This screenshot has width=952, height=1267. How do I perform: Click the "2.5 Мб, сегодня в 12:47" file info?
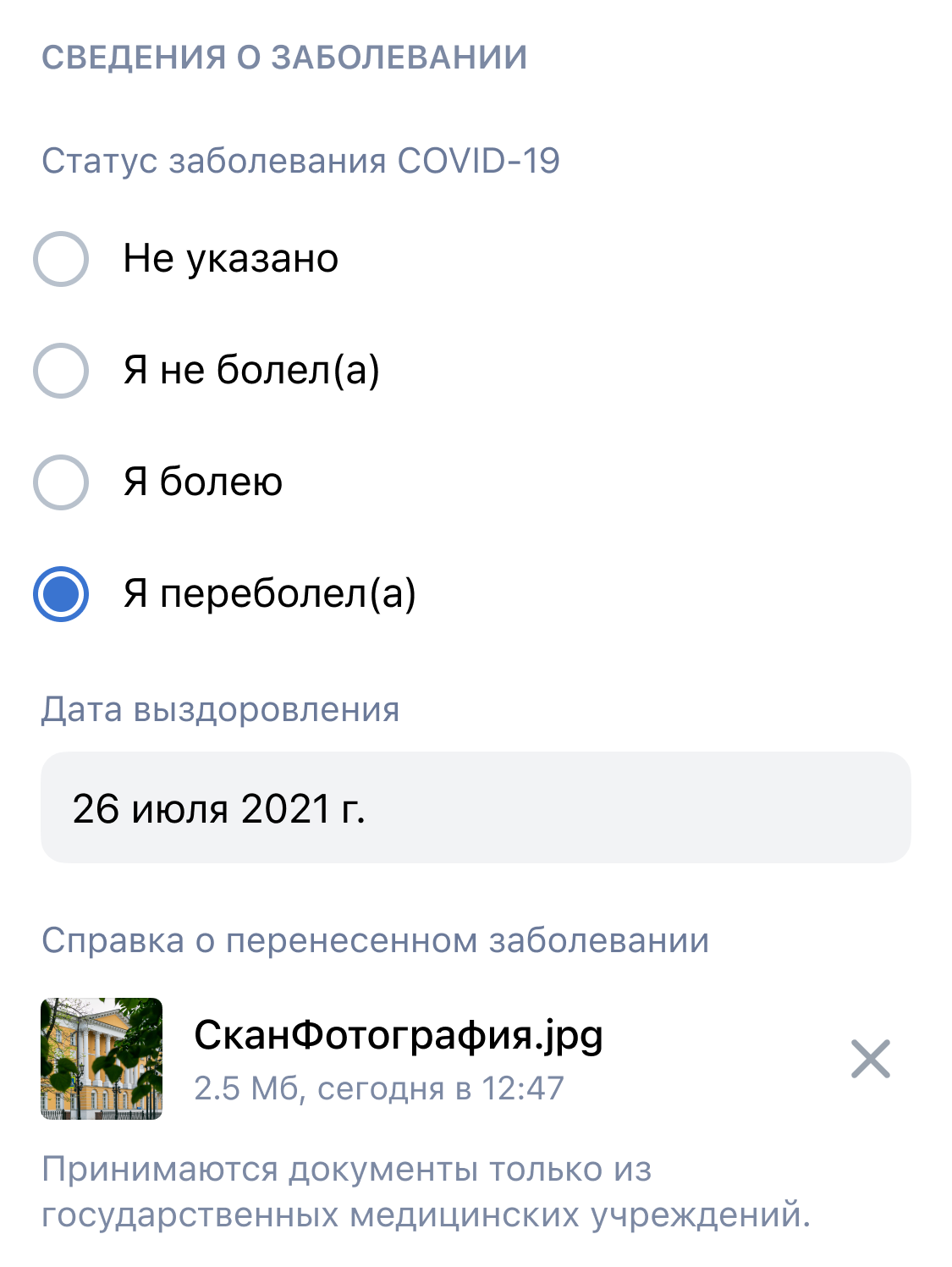pyautogui.click(x=378, y=1088)
